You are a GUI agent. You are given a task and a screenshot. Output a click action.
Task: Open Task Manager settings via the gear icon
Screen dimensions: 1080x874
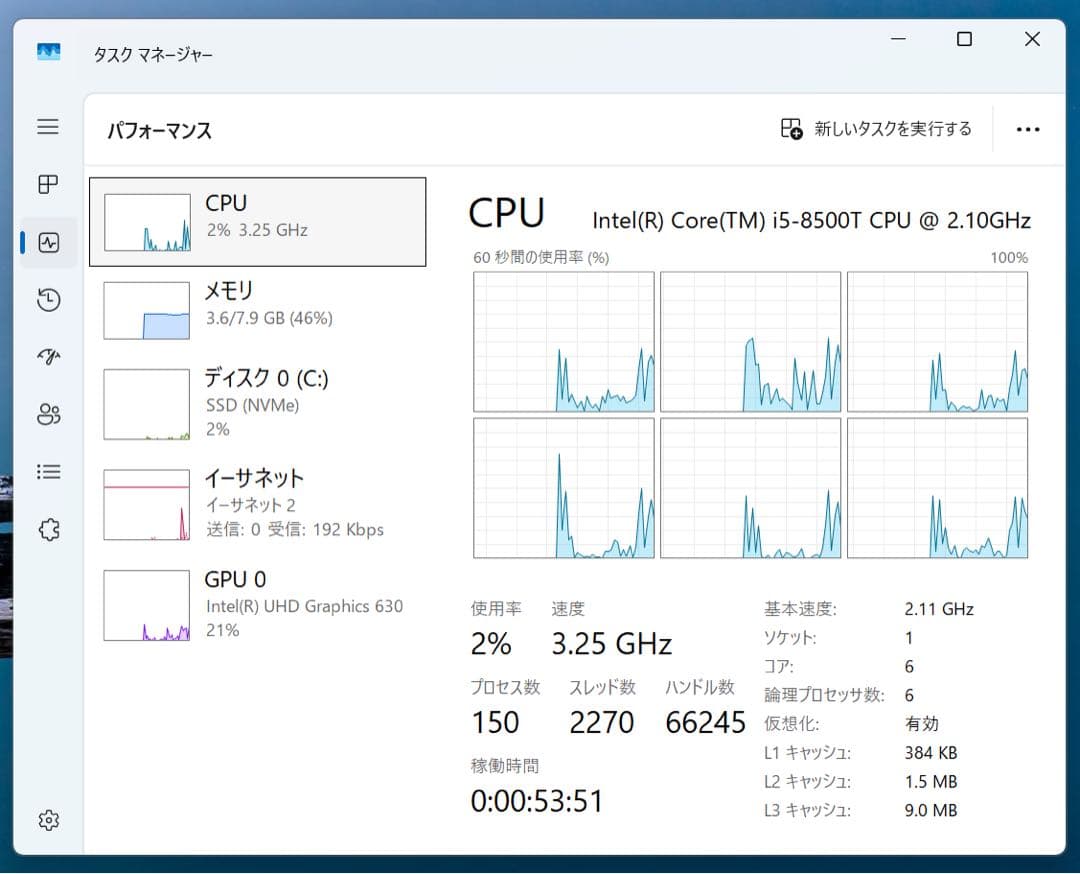(x=47, y=819)
